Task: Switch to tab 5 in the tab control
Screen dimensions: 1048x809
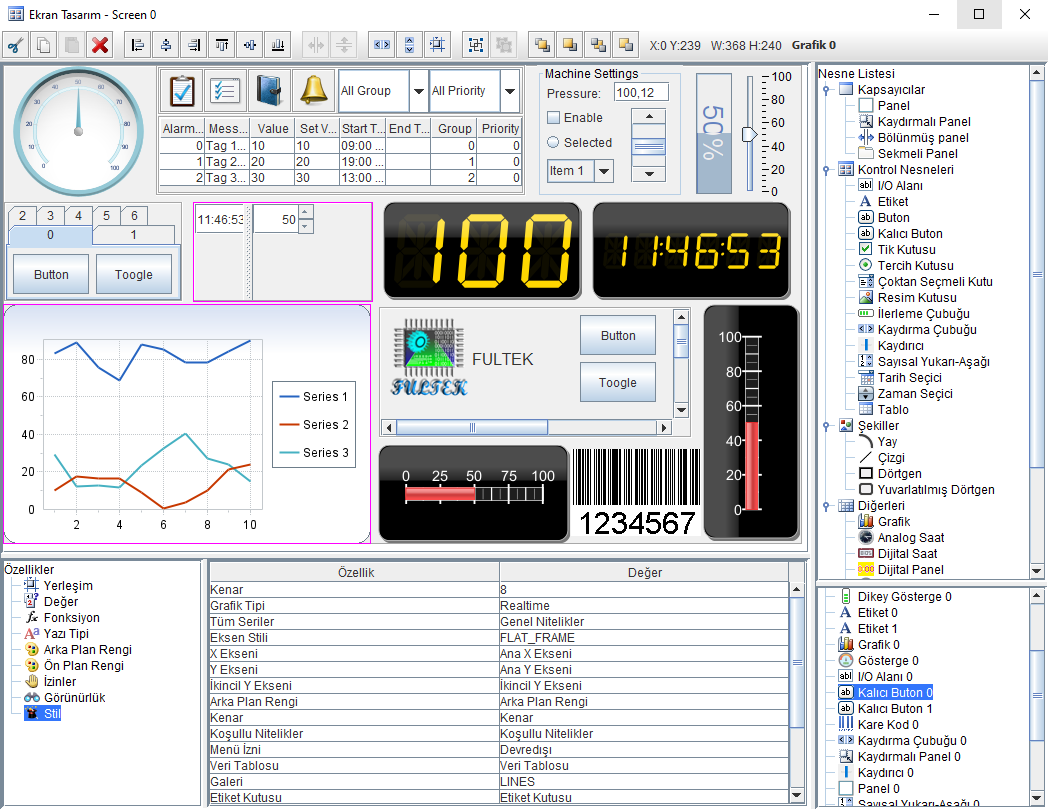Action: point(105,215)
